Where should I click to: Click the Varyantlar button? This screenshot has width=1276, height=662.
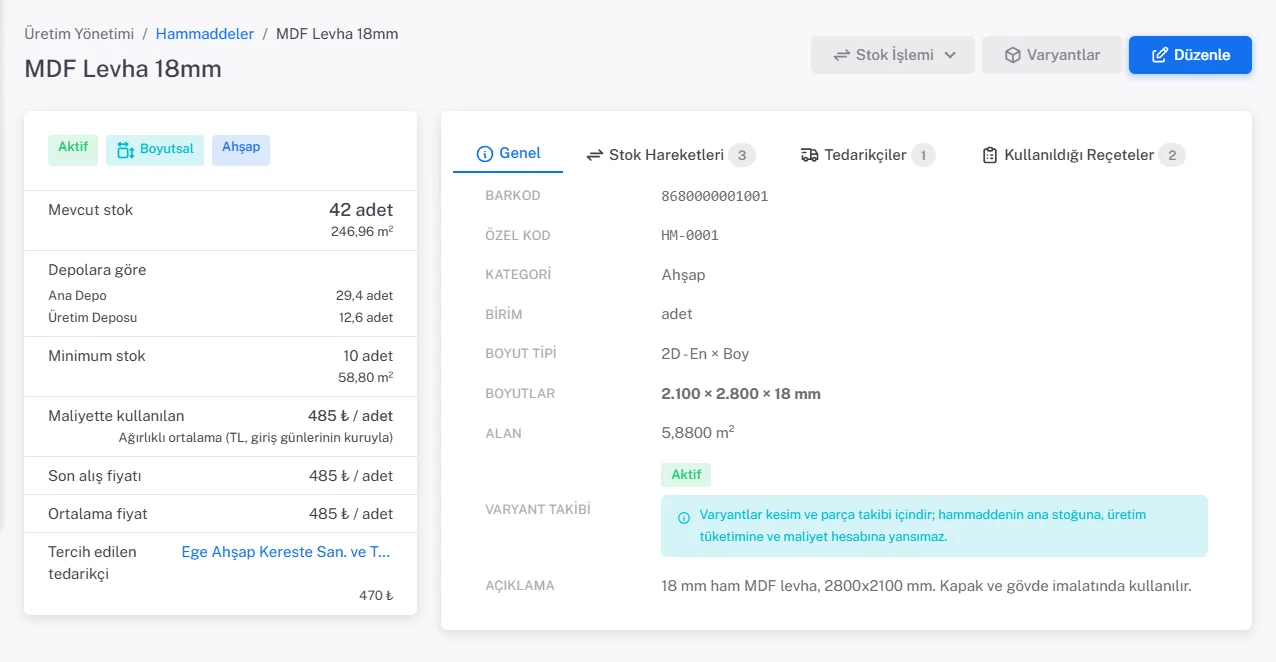pos(1052,55)
